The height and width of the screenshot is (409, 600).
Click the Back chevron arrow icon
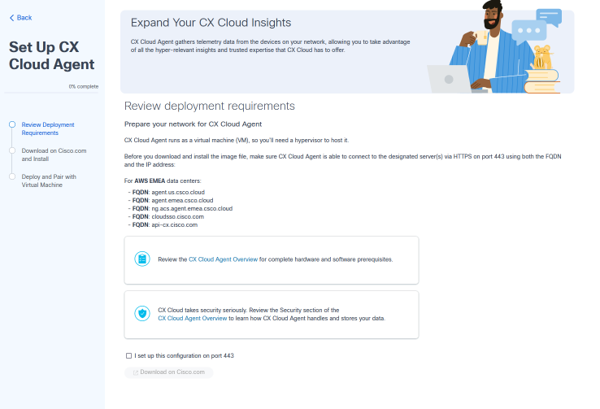click(x=11, y=18)
